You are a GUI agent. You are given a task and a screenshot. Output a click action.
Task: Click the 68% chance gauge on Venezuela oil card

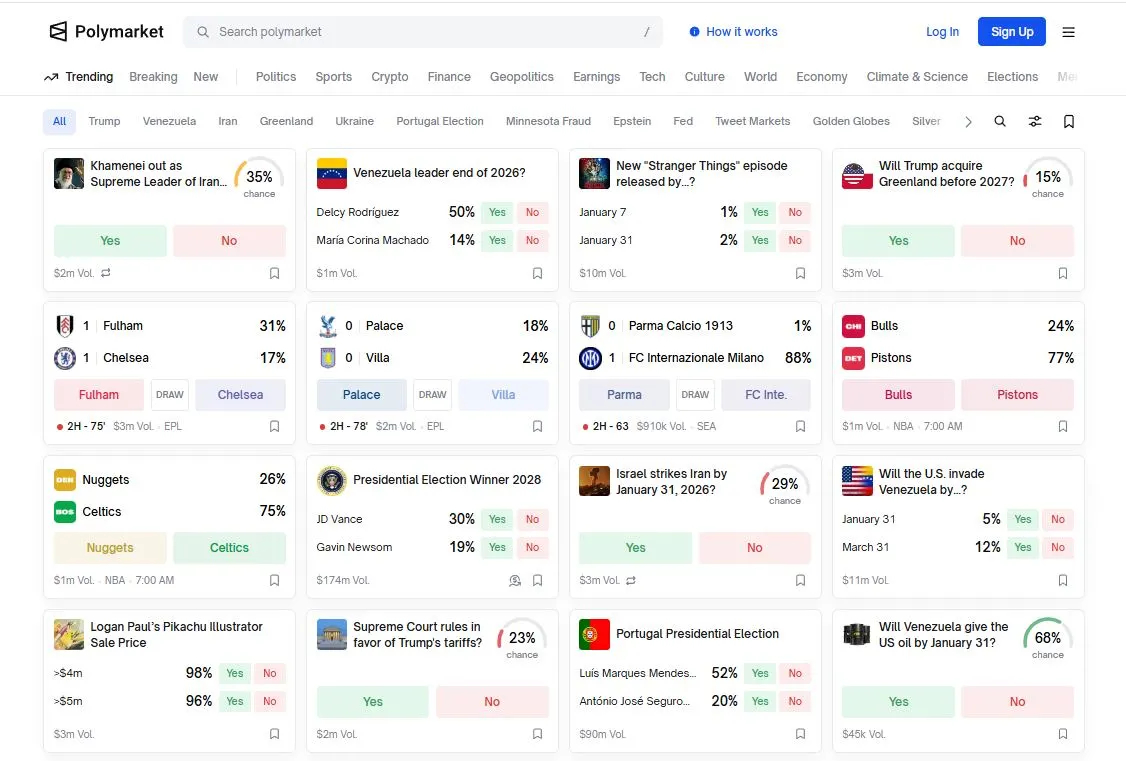pyautogui.click(x=1047, y=639)
